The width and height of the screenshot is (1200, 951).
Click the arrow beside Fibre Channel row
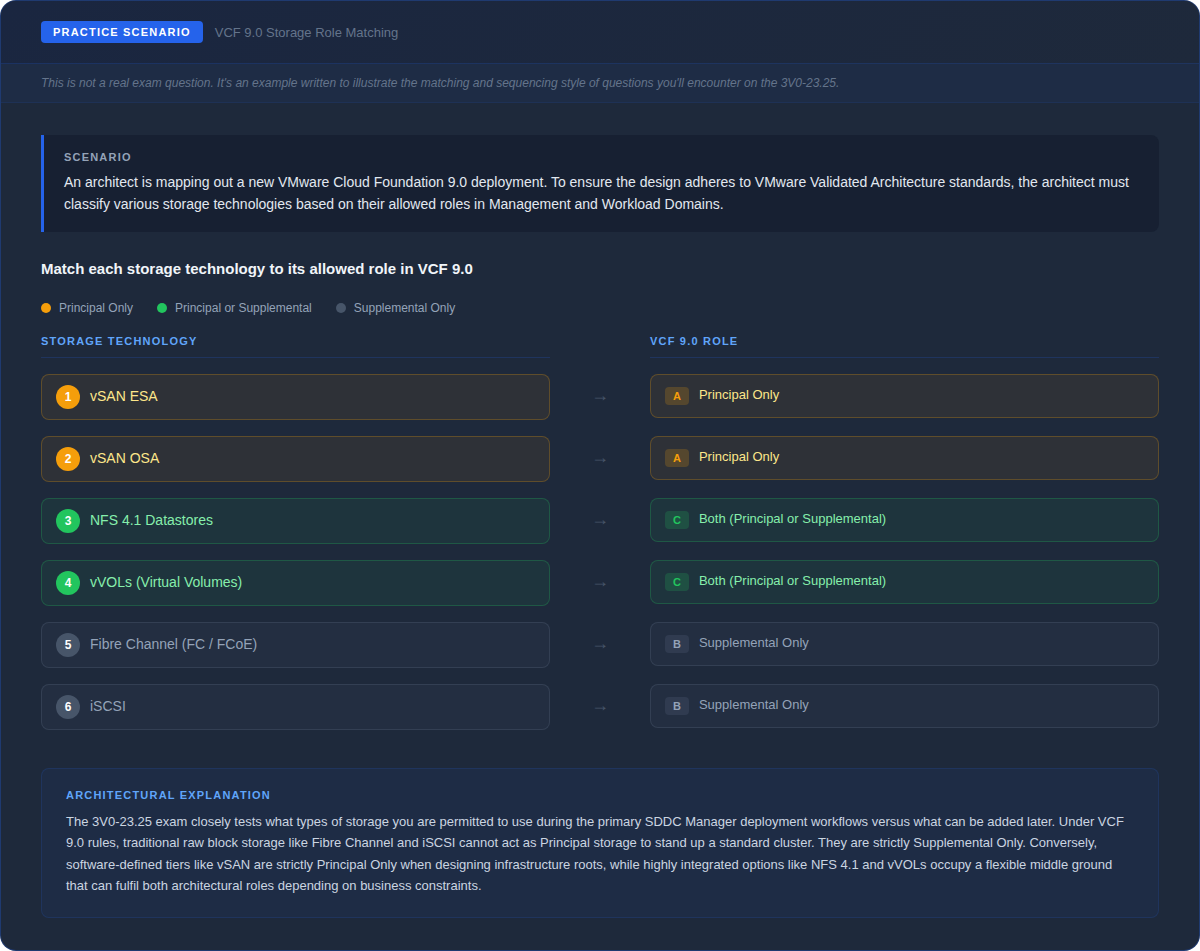coord(600,646)
